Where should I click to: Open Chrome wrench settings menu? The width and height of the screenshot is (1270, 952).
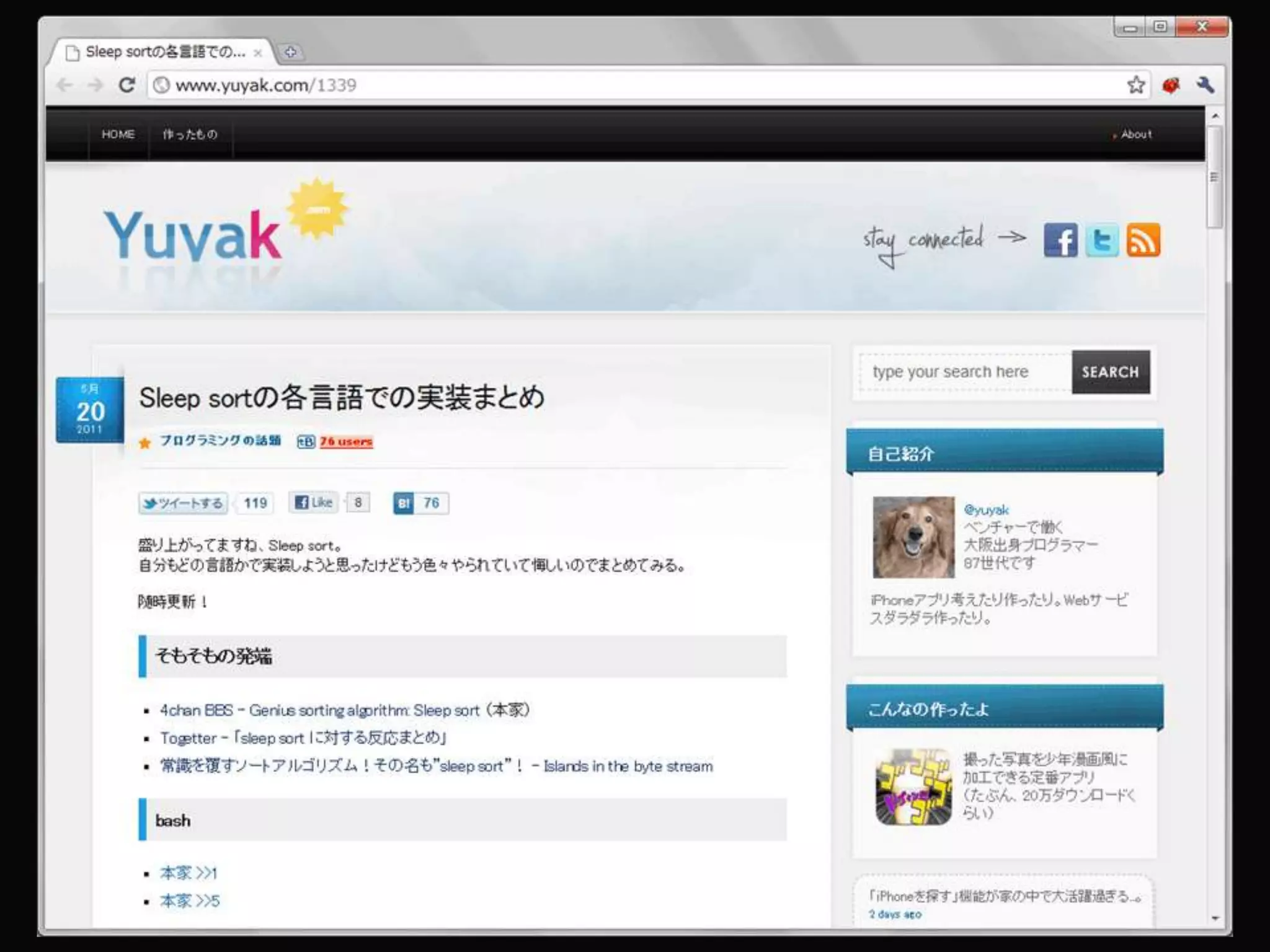coord(1205,85)
